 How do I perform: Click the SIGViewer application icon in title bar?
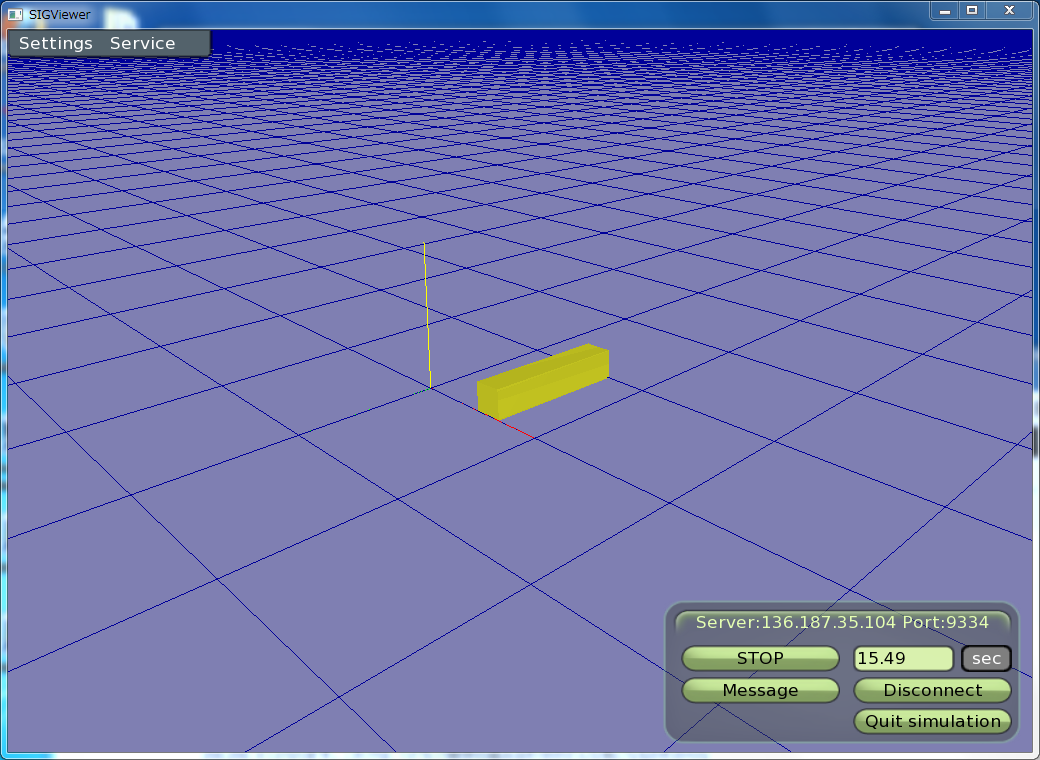point(15,13)
